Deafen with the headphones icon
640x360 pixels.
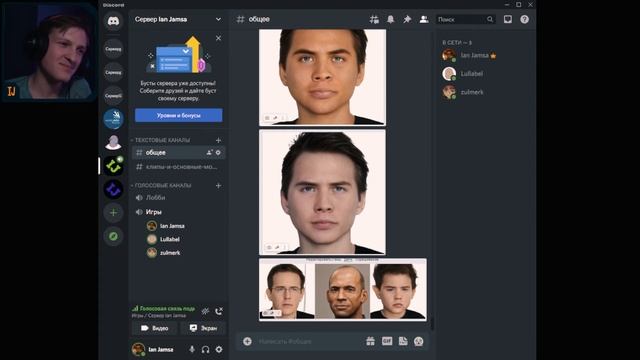(x=205, y=349)
